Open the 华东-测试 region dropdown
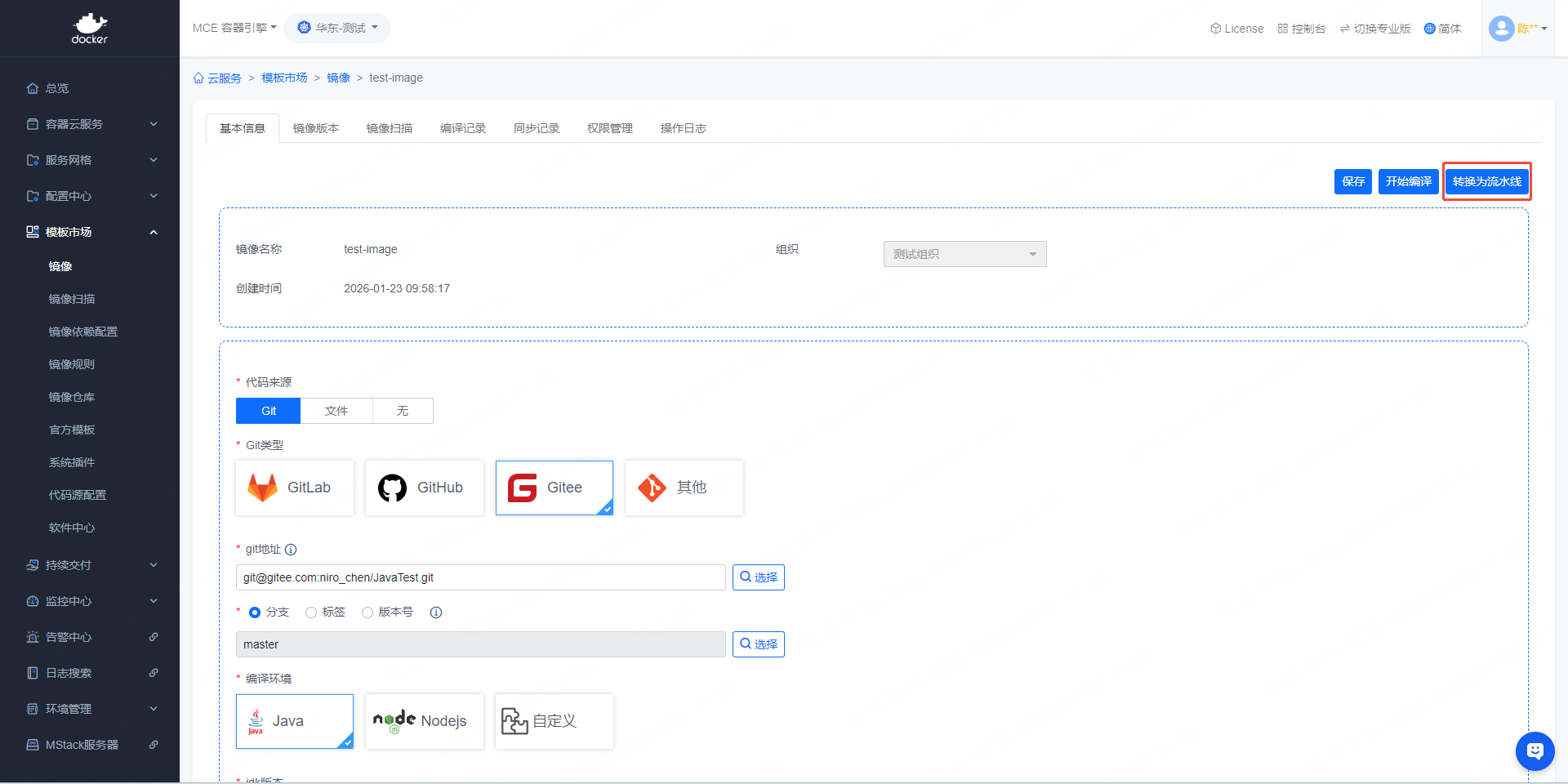1568x784 pixels. coord(338,28)
